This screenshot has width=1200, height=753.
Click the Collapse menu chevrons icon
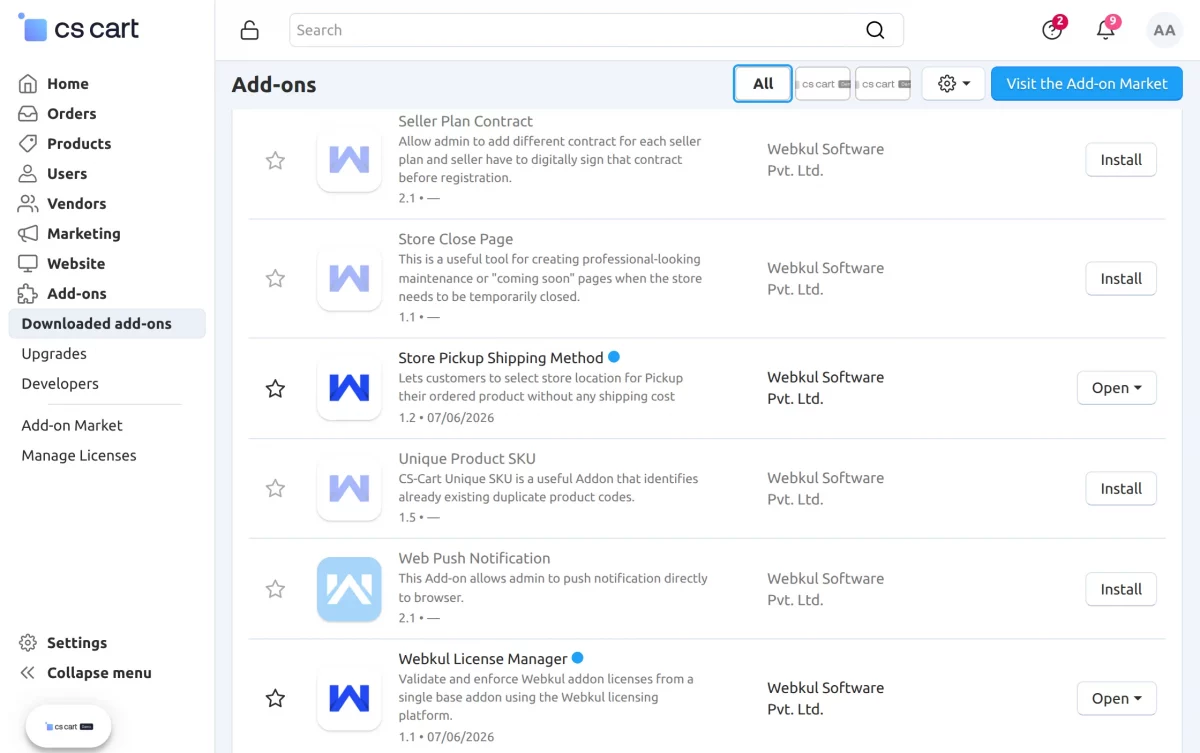(28, 673)
